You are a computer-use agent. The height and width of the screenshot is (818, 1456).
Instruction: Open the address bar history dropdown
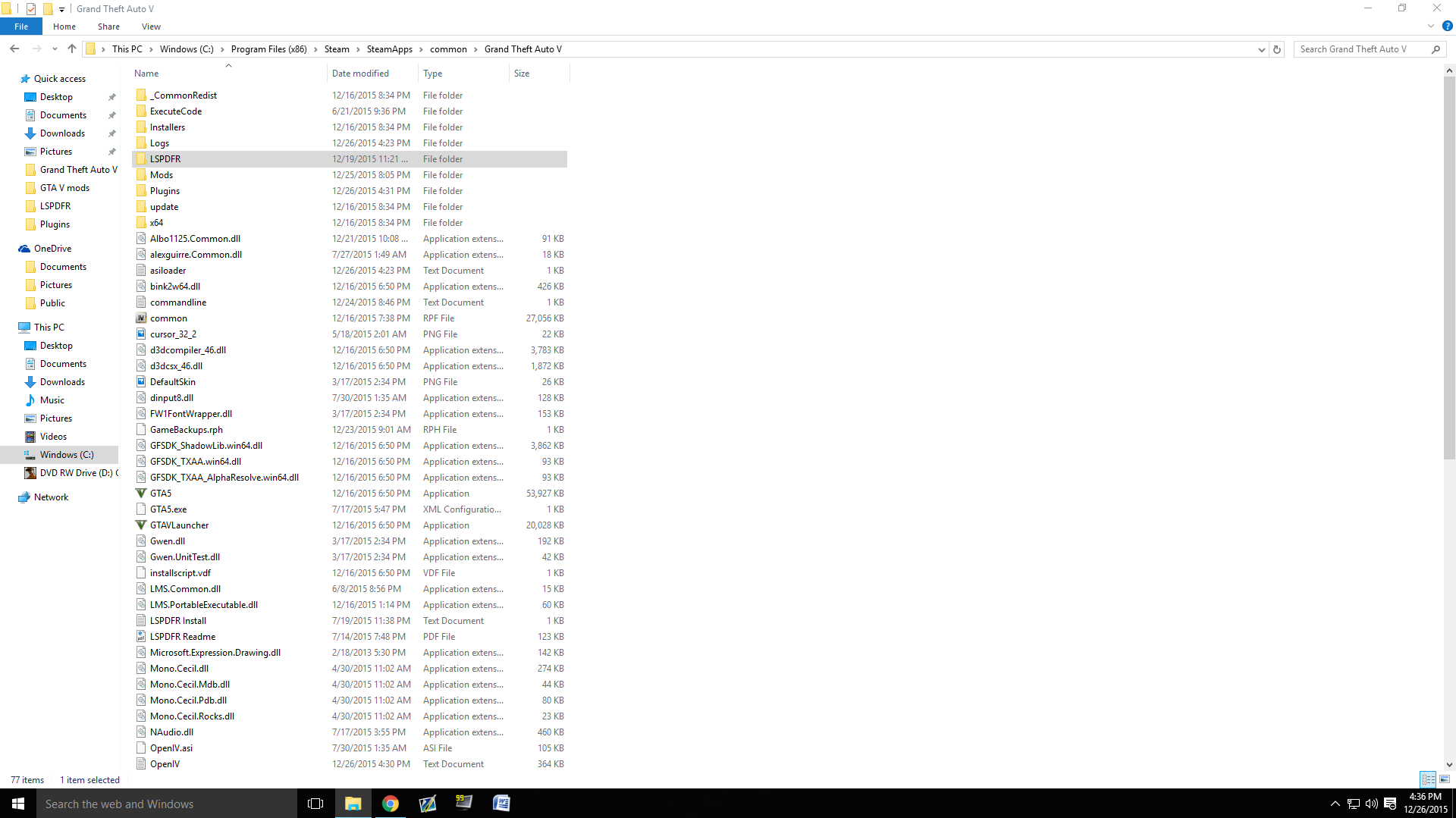(x=1261, y=49)
